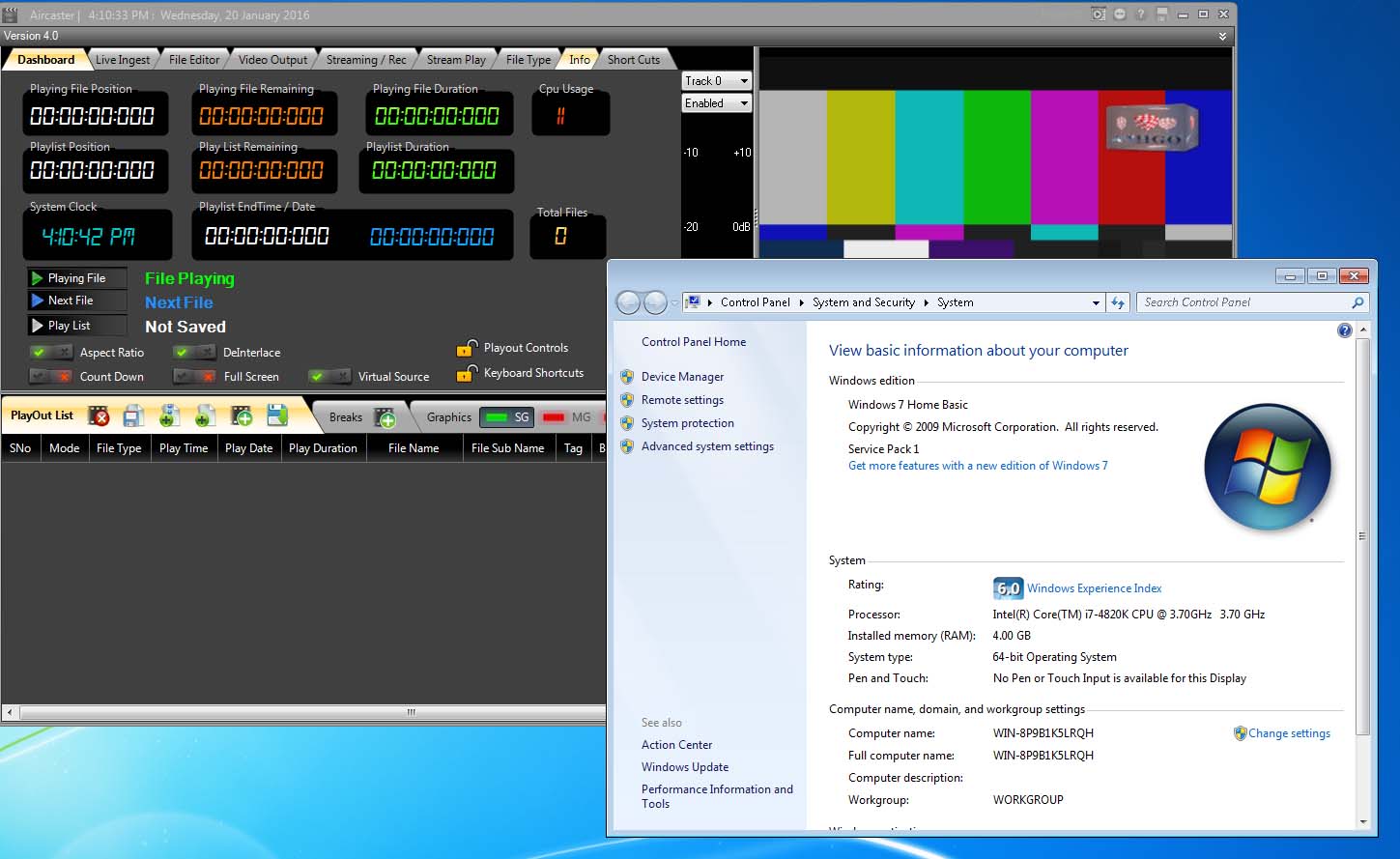Click the help question mark in Aircaster title bar
The width and height of the screenshot is (1400, 859).
point(1141,14)
